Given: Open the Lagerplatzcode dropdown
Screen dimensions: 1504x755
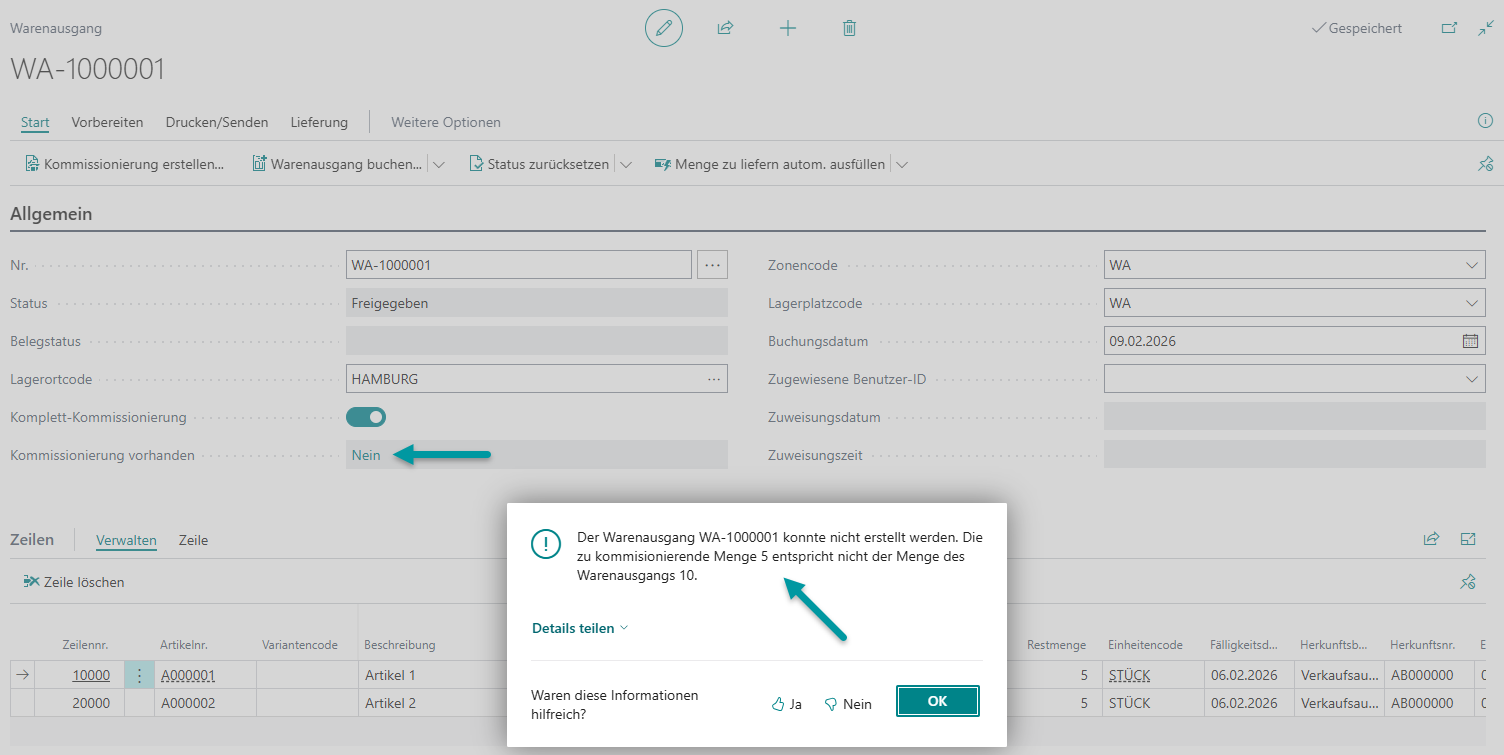Looking at the screenshot, I should (x=1471, y=303).
